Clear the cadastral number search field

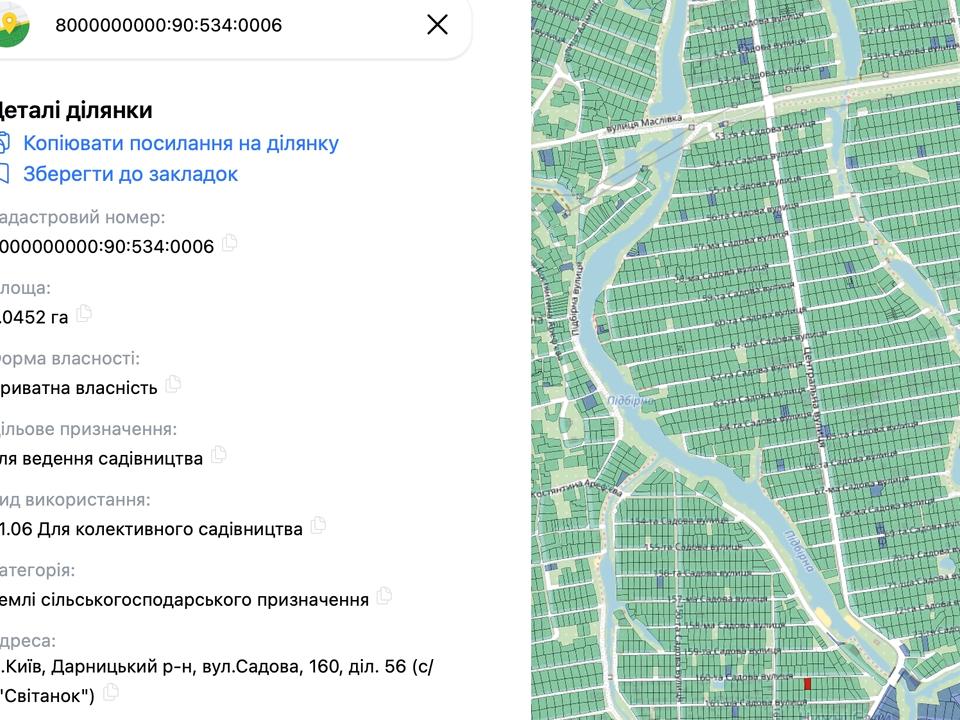coord(437,25)
